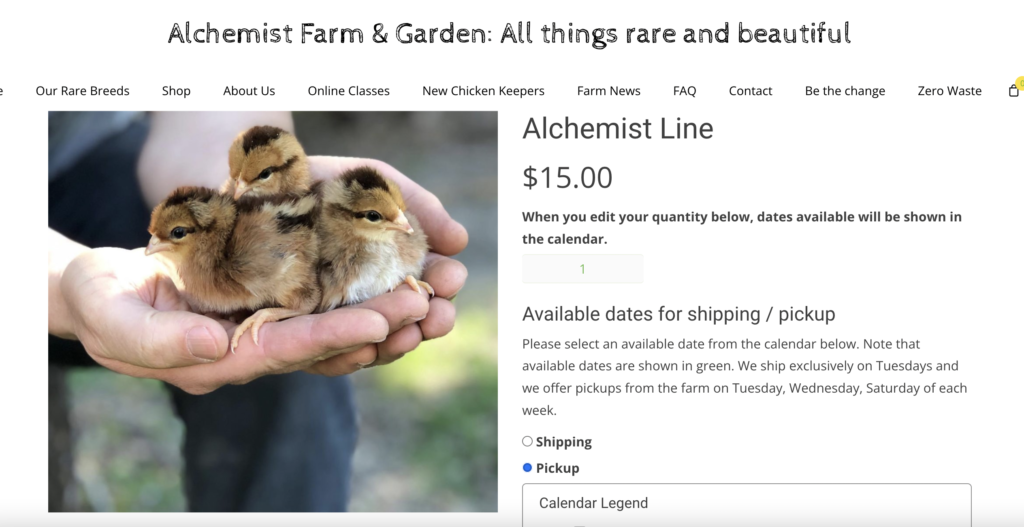The width and height of the screenshot is (1024, 527).
Task: Open the shopping bag cart icon
Action: pos(1014,91)
